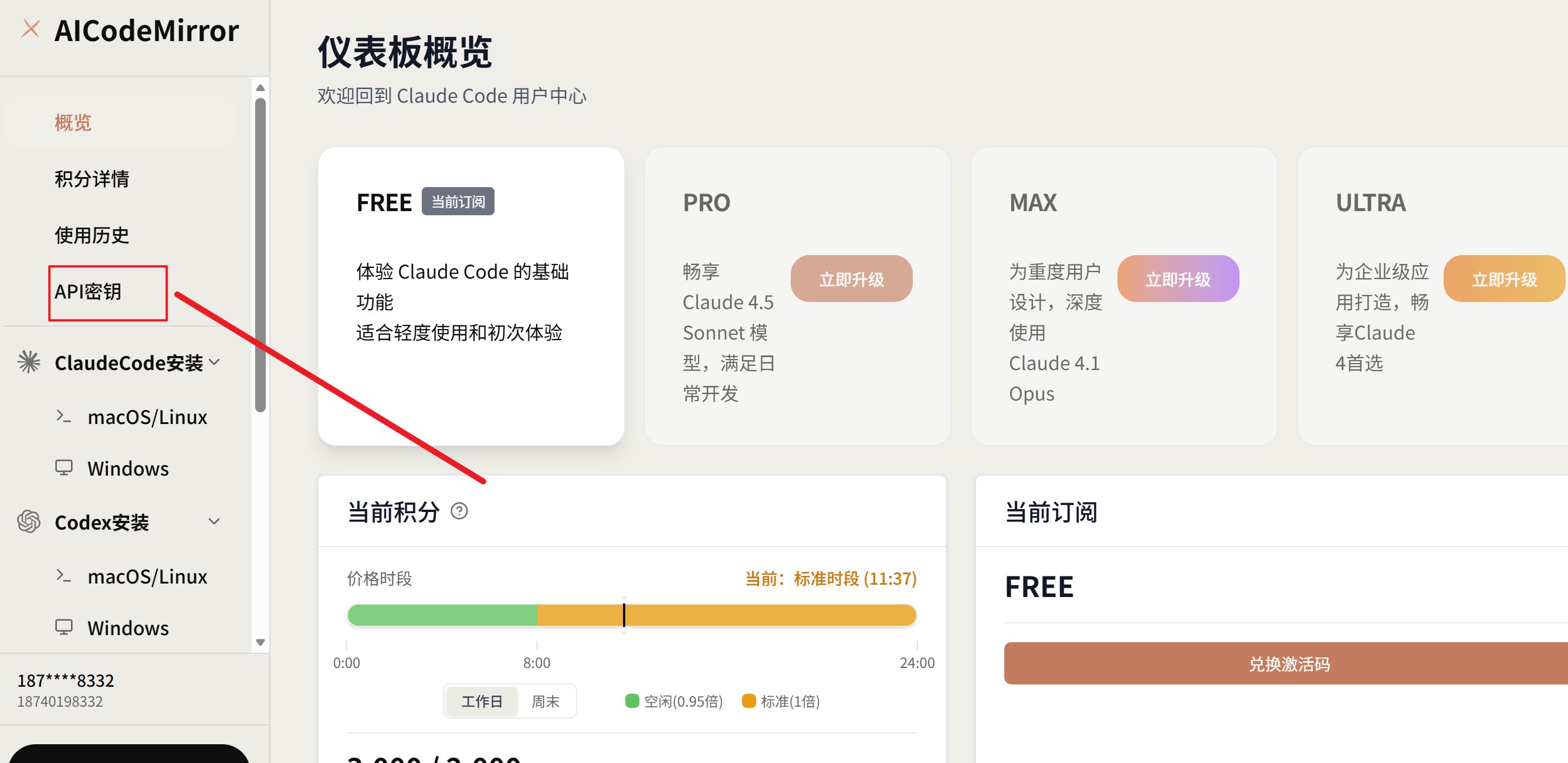Open the question mark help icon next to 当前积分
The width and height of the screenshot is (1568, 763).
[459, 512]
